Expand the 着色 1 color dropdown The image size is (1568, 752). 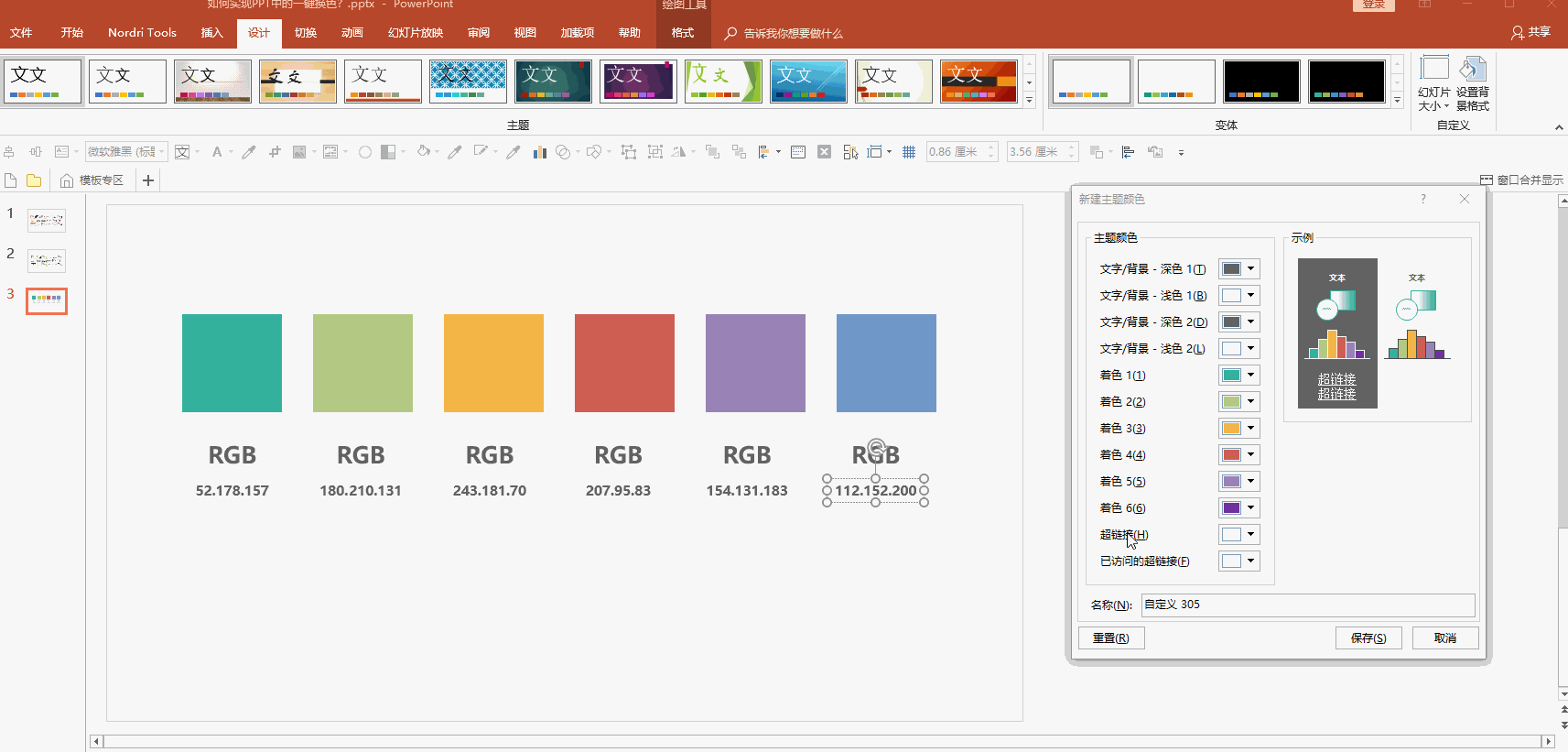(x=1239, y=375)
